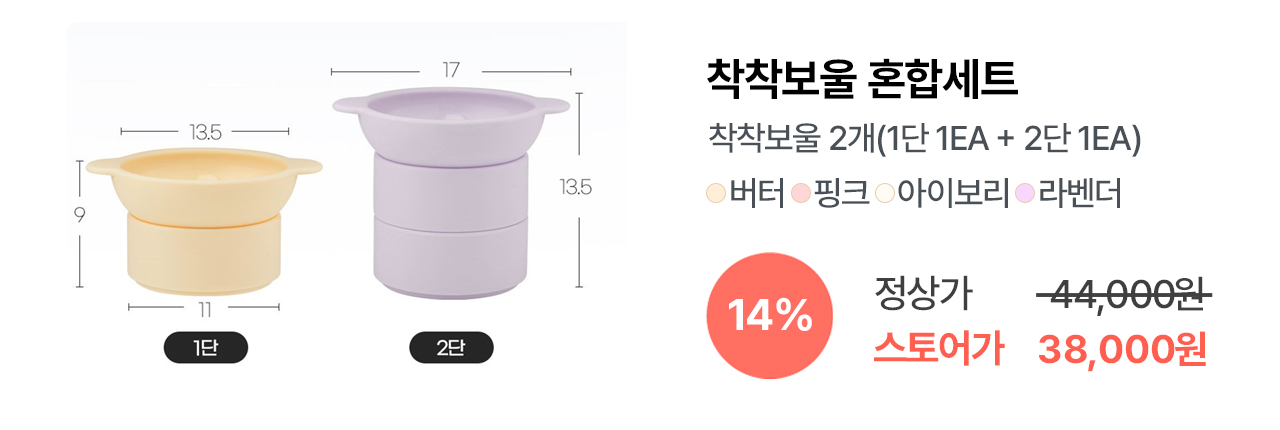Image resolution: width=1280 pixels, height=430 pixels.
Task: Pick the lavender color swatch
Action: [1024, 193]
